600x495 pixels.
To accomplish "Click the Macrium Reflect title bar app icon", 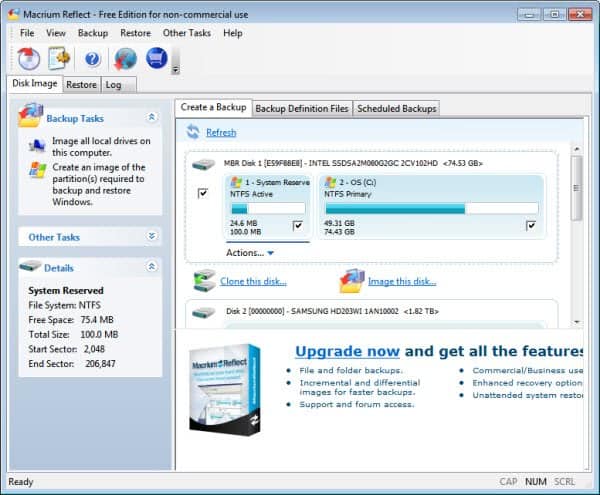I will pyautogui.click(x=14, y=15).
